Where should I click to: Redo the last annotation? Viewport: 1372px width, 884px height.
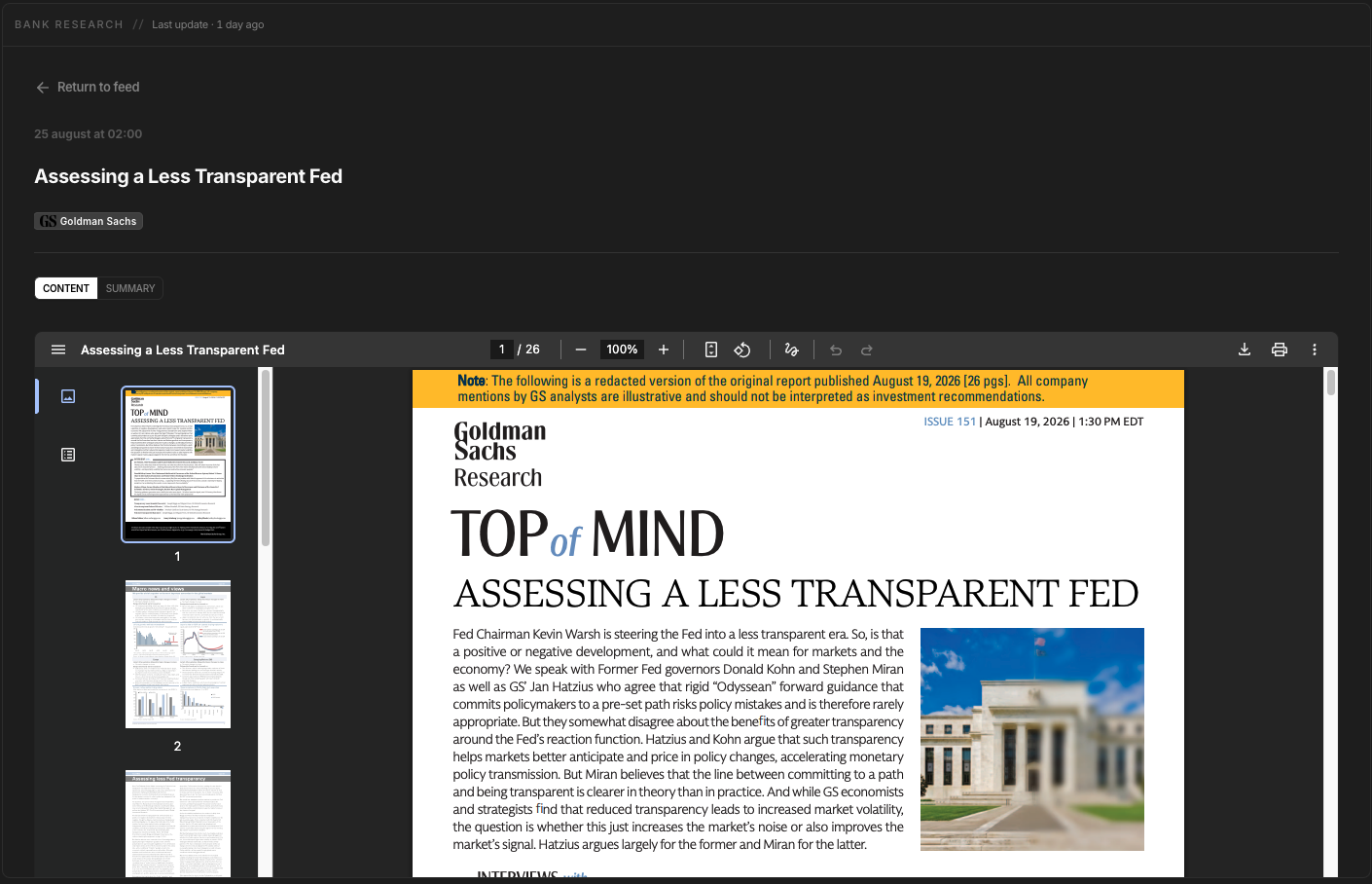(x=867, y=350)
